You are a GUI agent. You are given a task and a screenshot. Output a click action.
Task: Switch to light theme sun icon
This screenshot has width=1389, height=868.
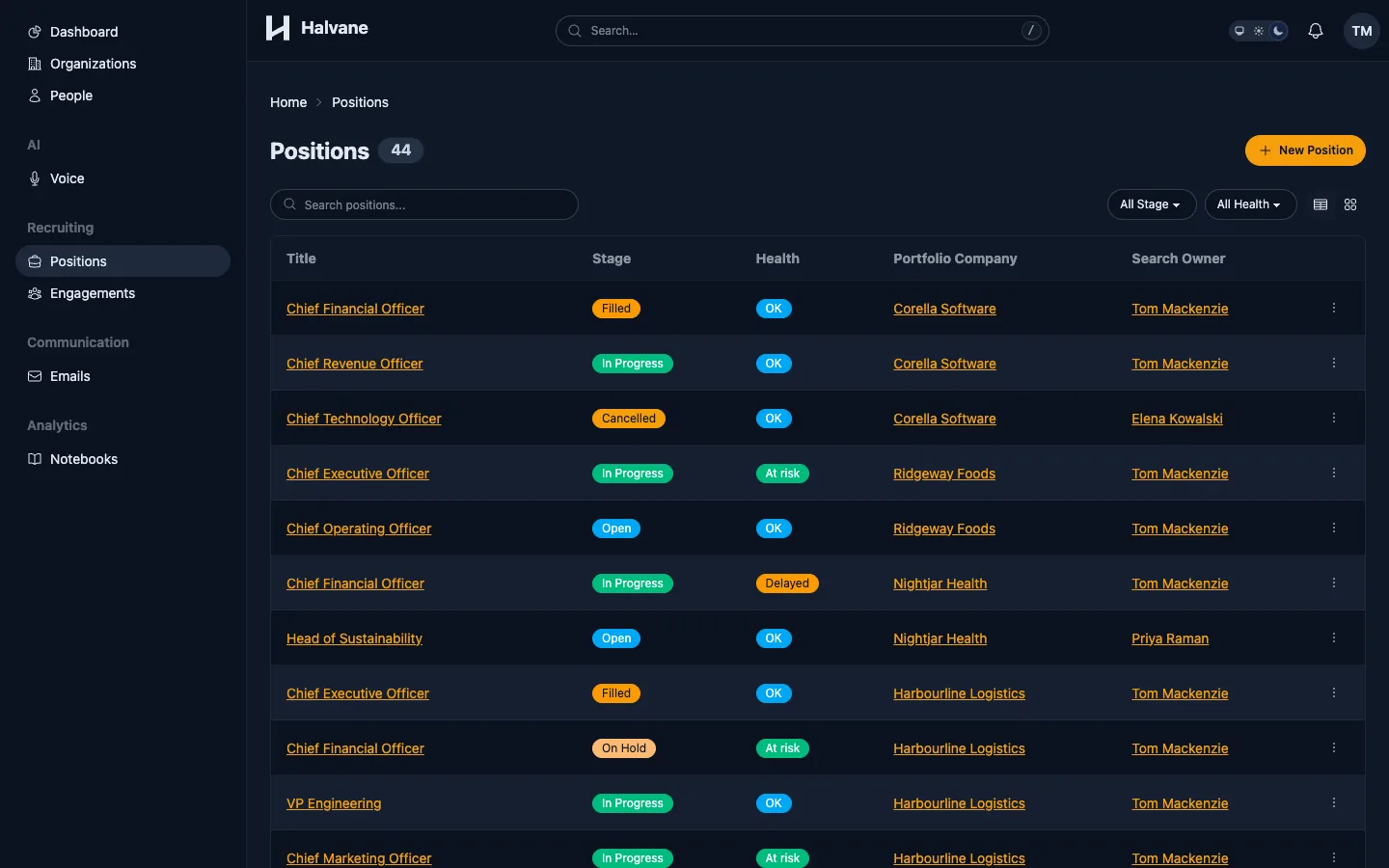[1259, 31]
